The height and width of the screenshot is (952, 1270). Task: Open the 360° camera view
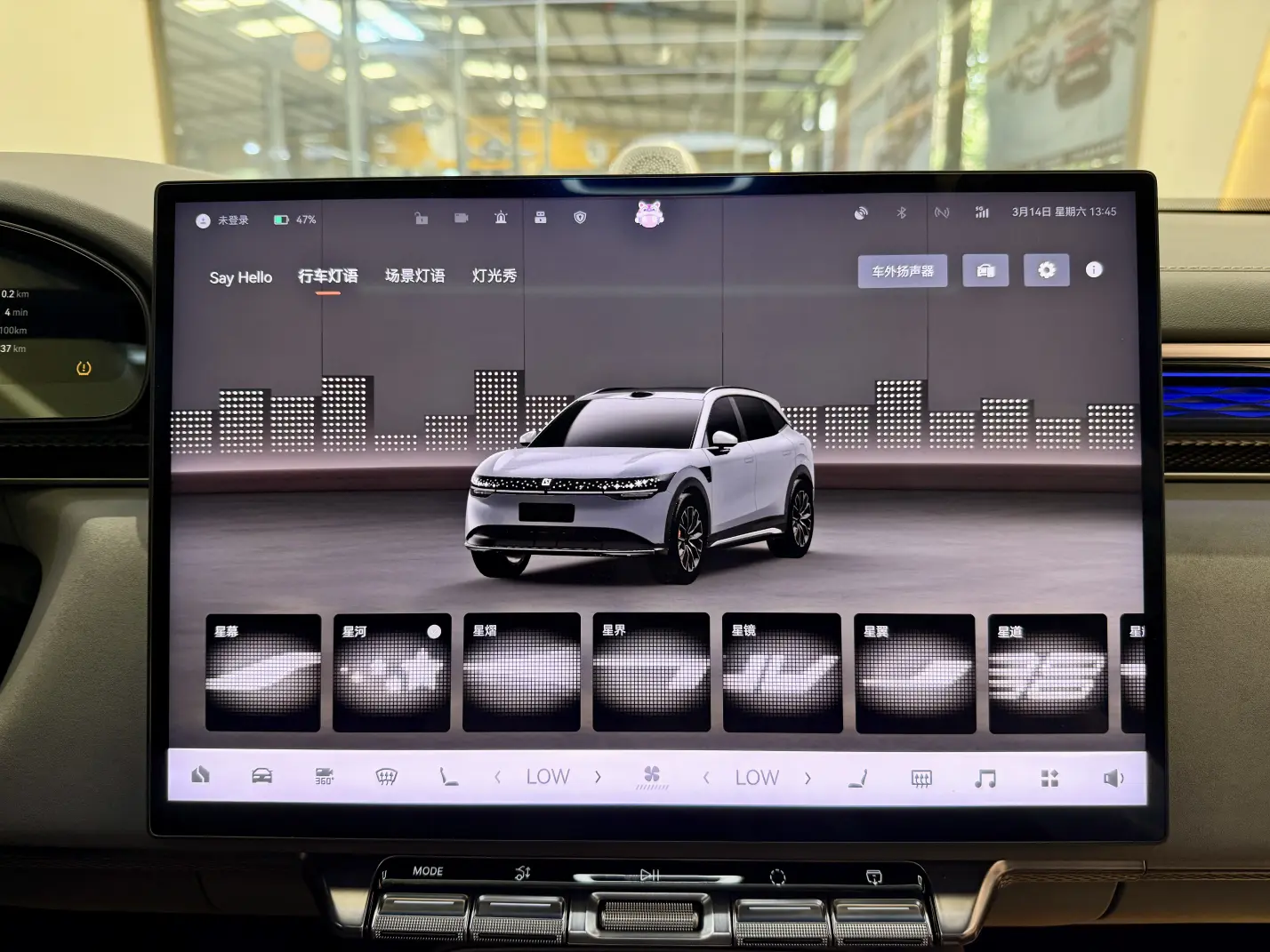pos(324,777)
